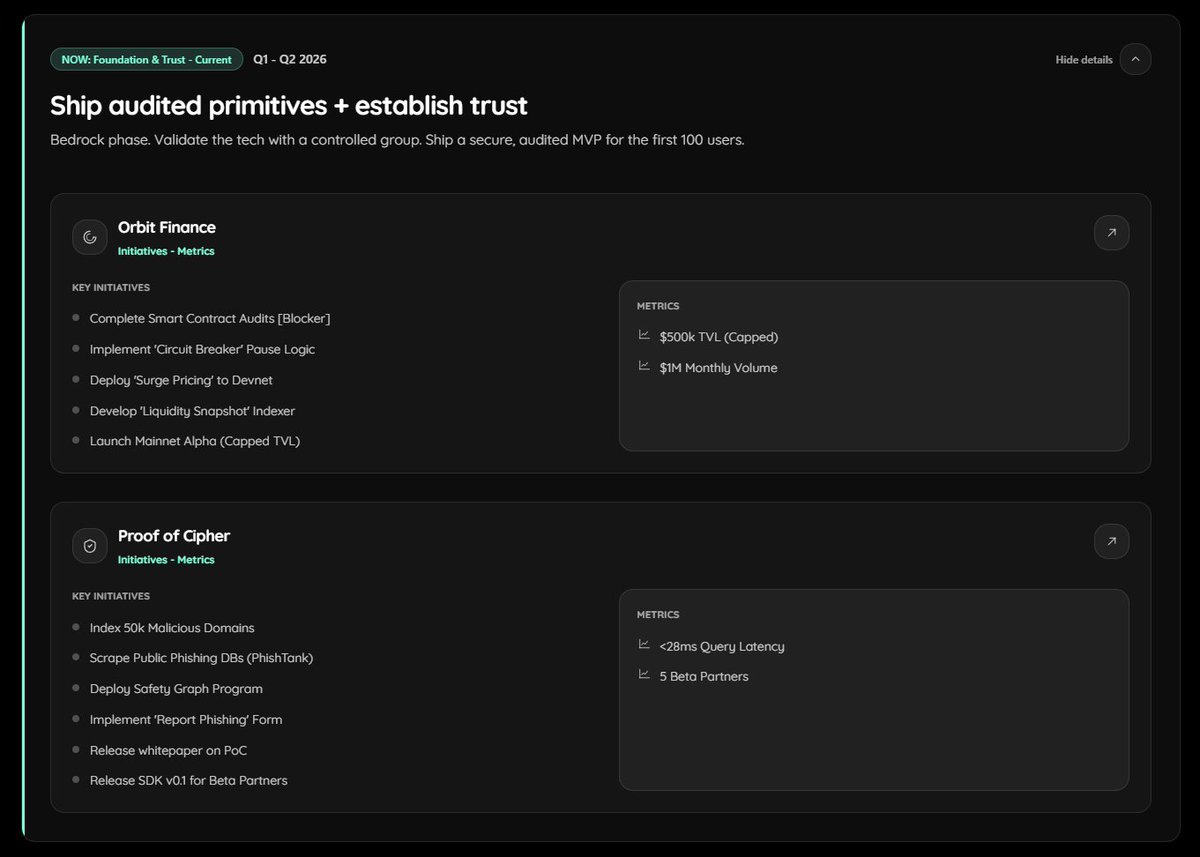The image size is (1200, 857).
Task: Open Orbit Finance arrow link icon
Action: point(1111,233)
